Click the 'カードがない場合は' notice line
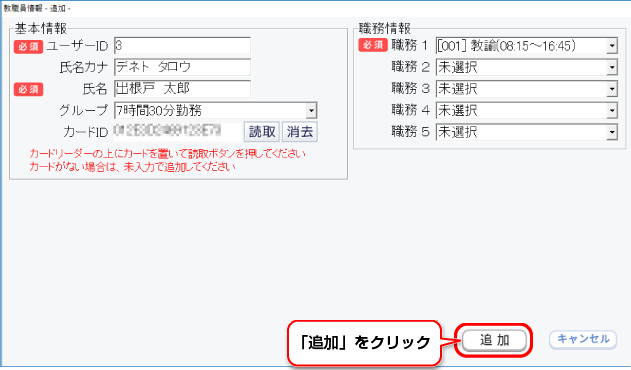 [x=132, y=167]
